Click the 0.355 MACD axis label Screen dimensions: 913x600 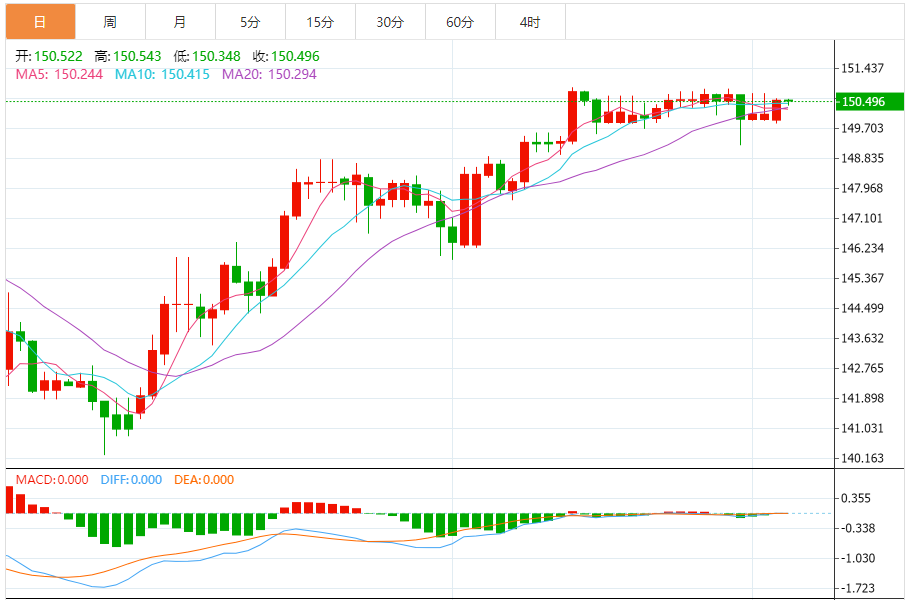click(856, 498)
